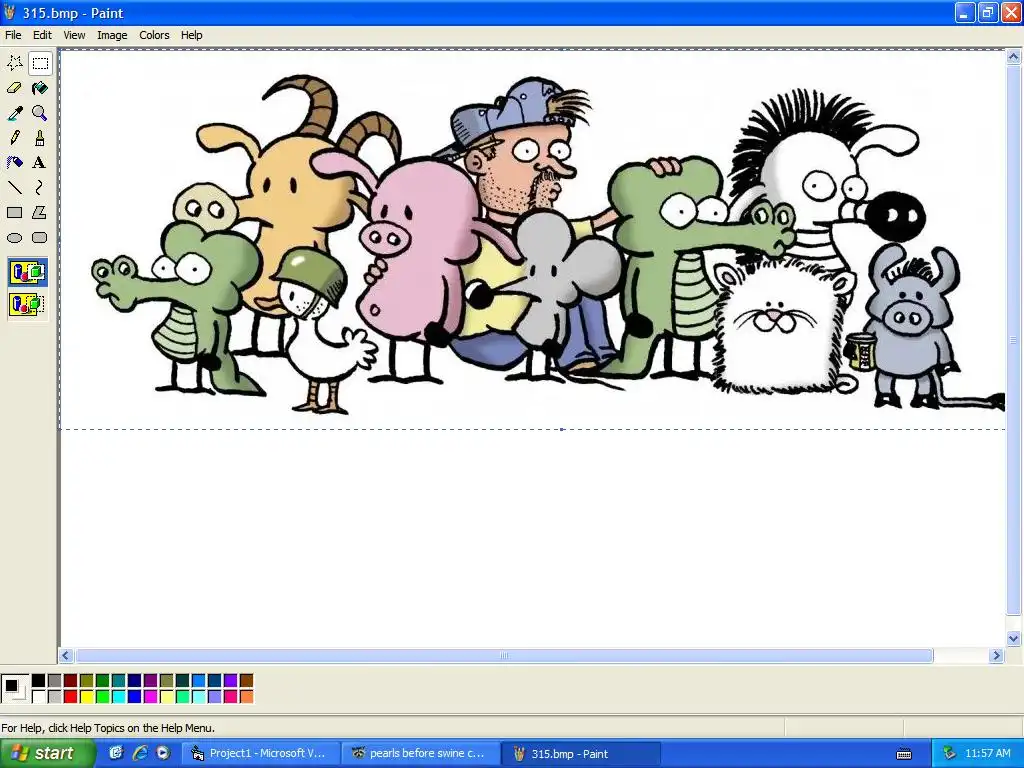Open the Windows start menu
The width and height of the screenshot is (1024, 768).
[x=48, y=754]
